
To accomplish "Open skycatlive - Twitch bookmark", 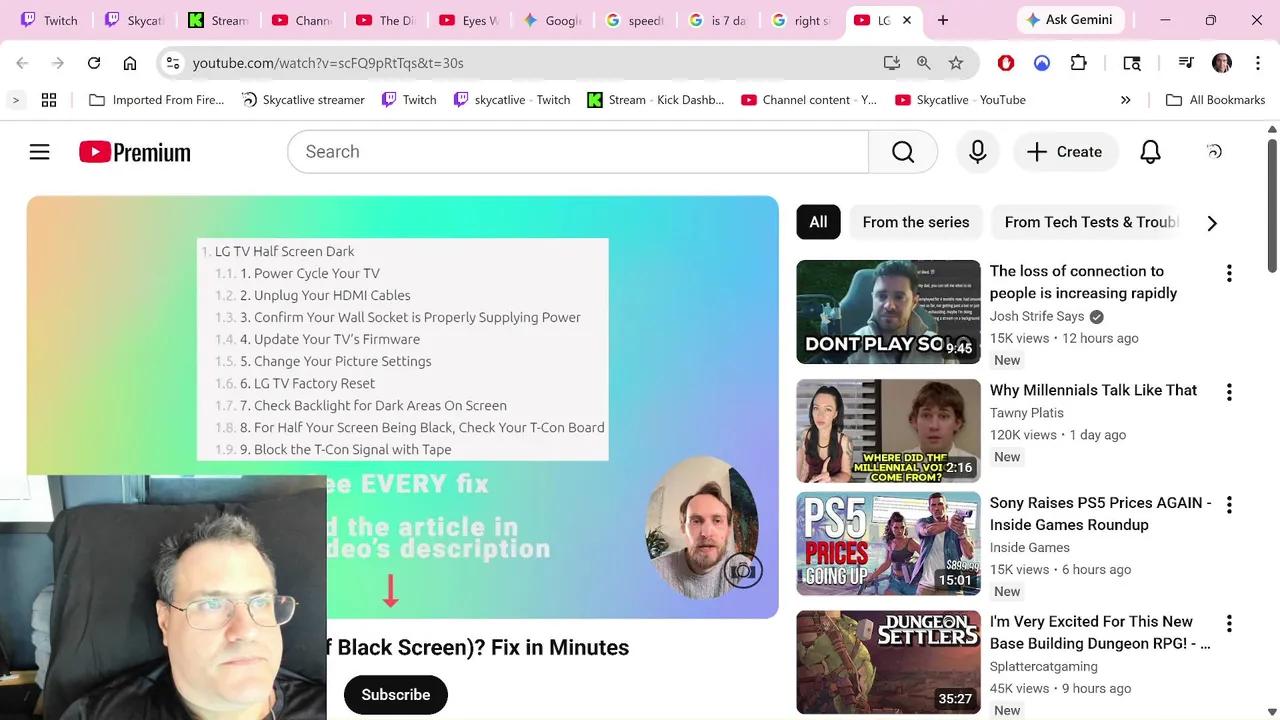I will (x=512, y=100).
